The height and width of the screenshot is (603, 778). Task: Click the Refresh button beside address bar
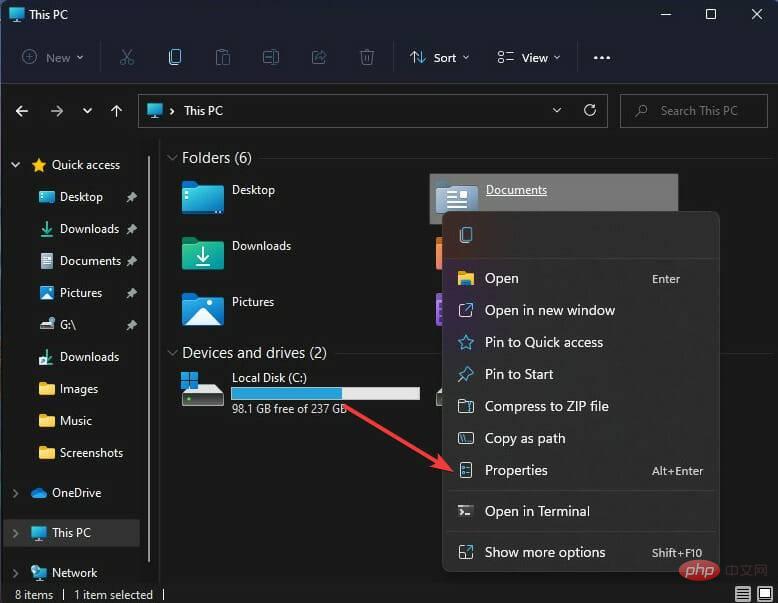(x=590, y=111)
